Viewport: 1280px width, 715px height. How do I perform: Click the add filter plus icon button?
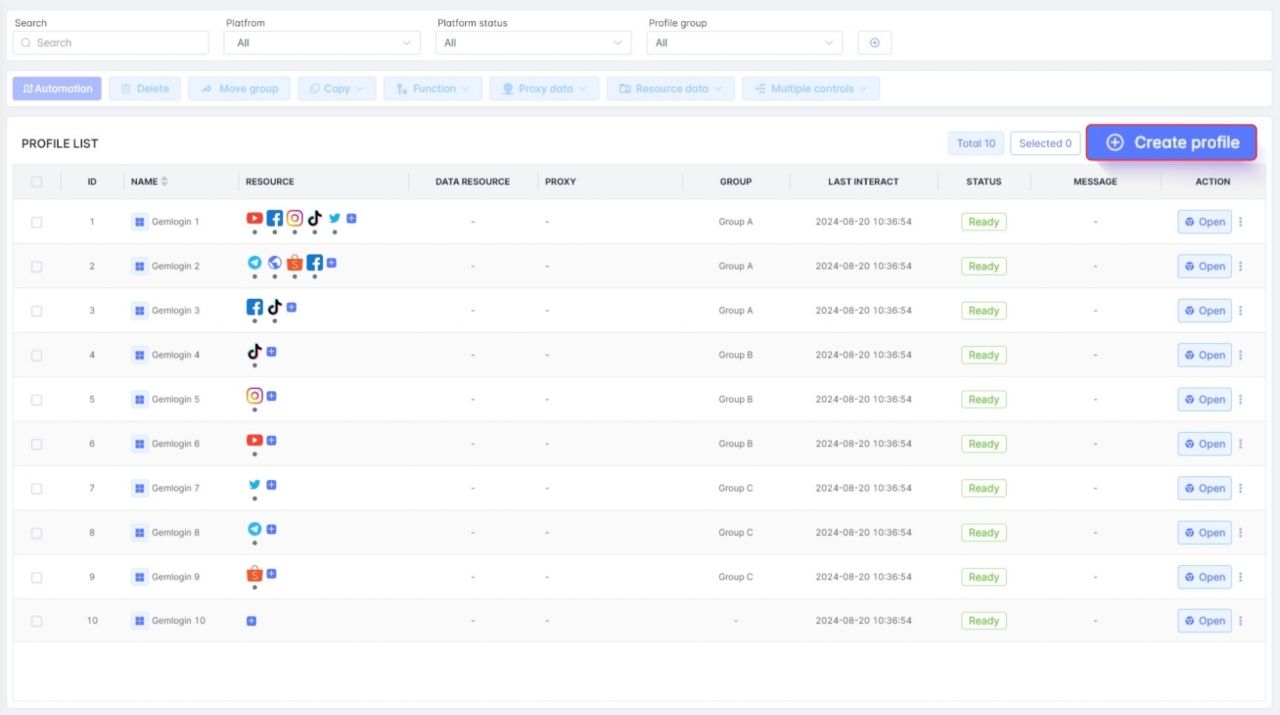point(874,43)
